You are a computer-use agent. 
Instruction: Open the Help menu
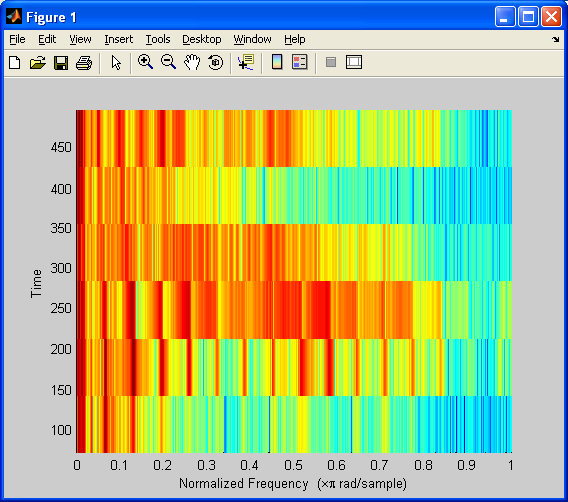(295, 39)
